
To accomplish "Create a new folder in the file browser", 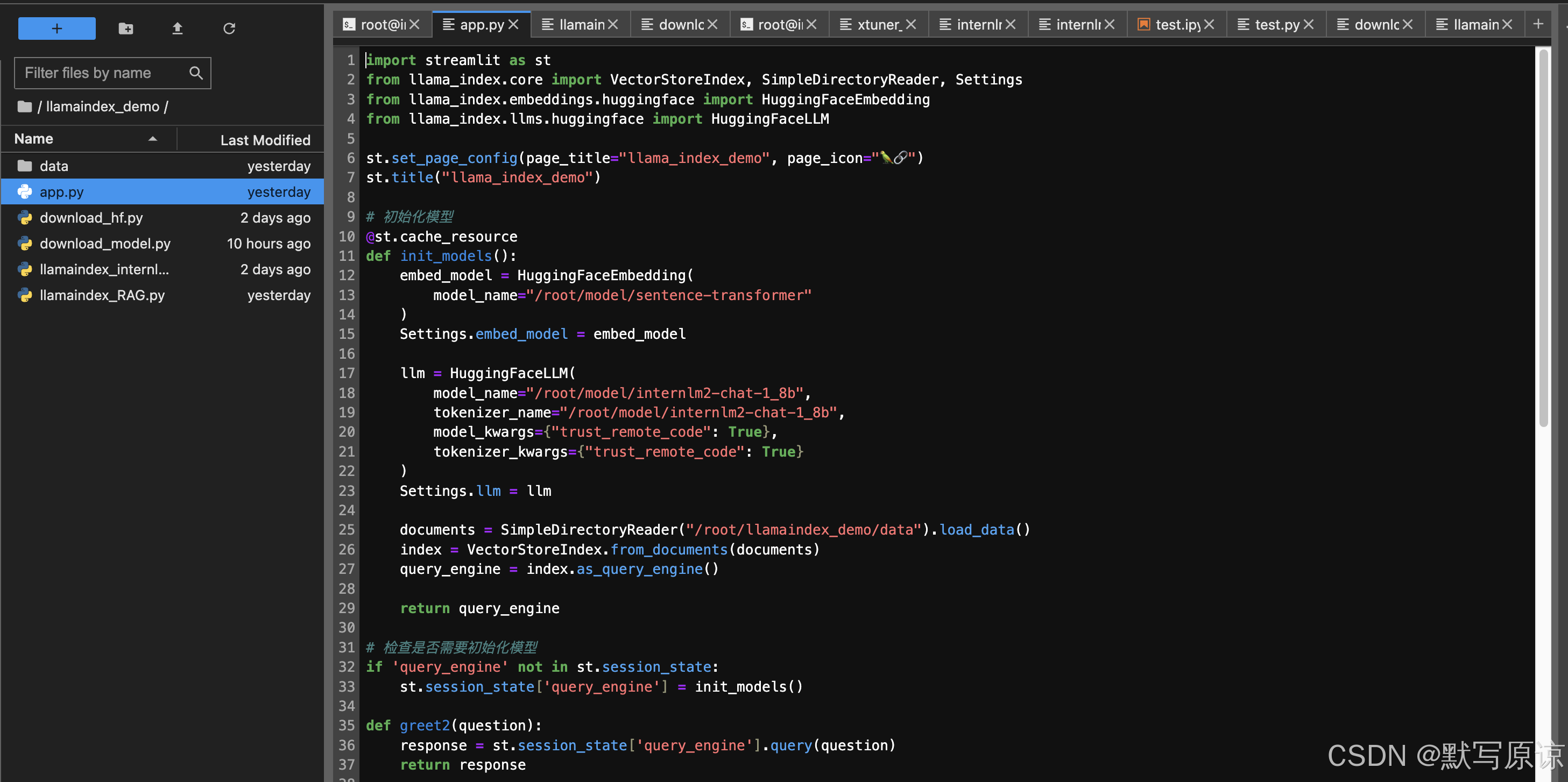I will click(125, 28).
